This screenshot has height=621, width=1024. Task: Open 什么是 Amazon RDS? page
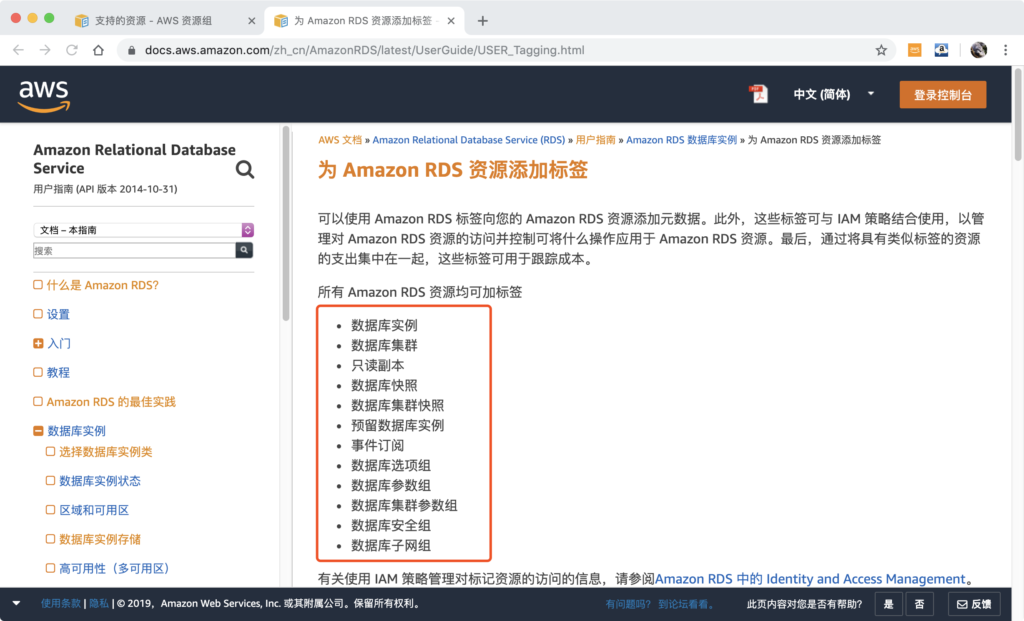tap(103, 285)
